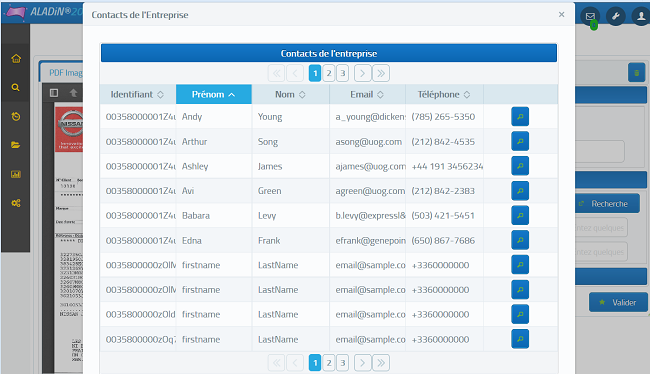The height and width of the screenshot is (374, 650).
Task: Click the up arrow in PDF viewer toolbar
Action: point(73,92)
